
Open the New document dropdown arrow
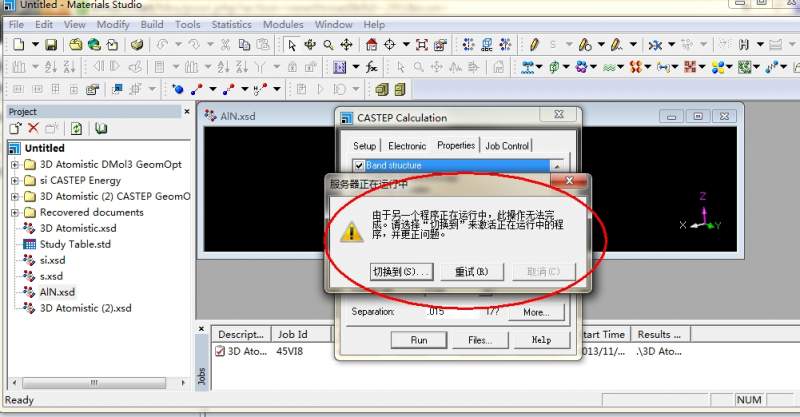pyautogui.click(x=35, y=45)
